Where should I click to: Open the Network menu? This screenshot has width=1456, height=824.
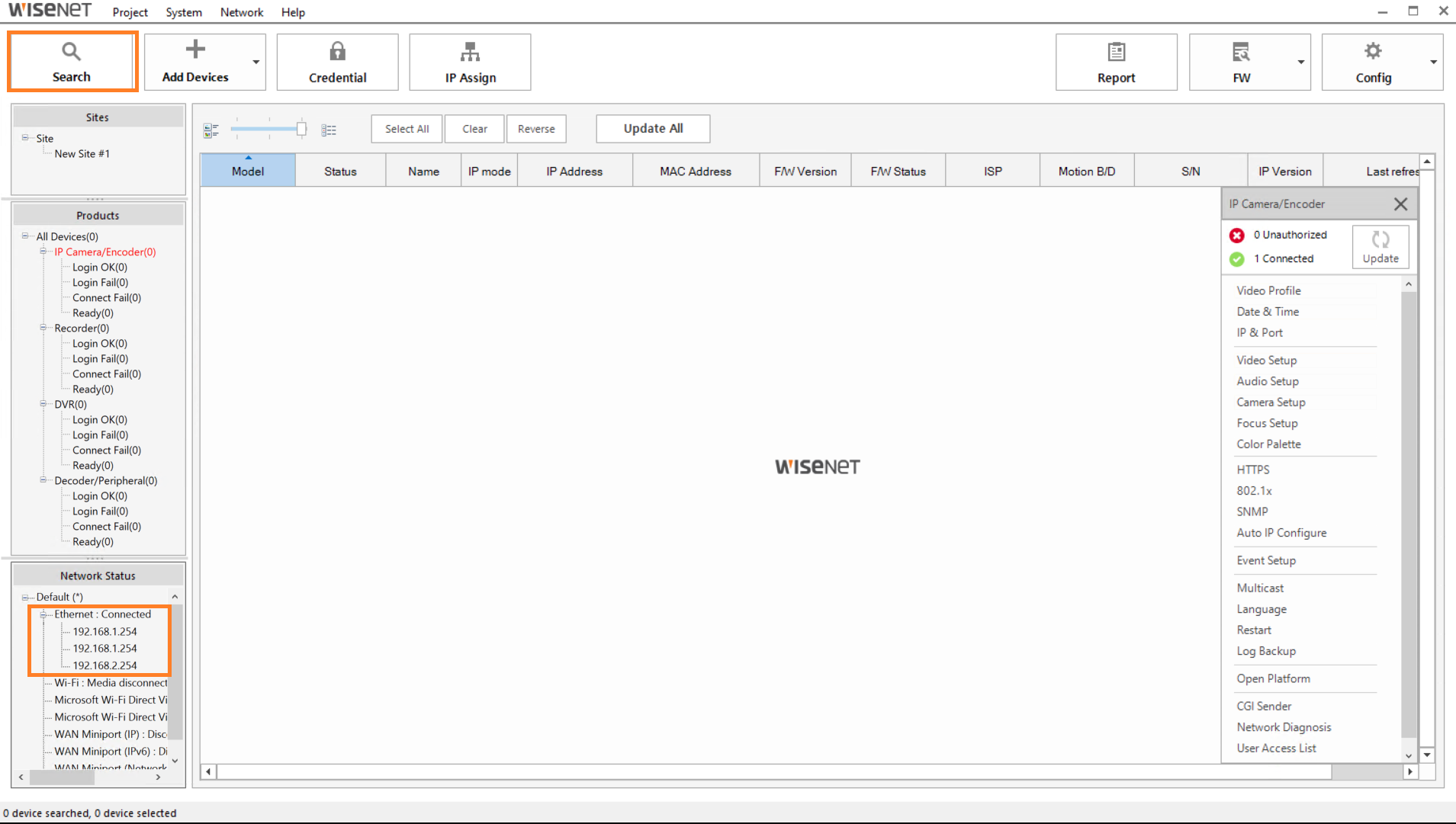tap(242, 12)
